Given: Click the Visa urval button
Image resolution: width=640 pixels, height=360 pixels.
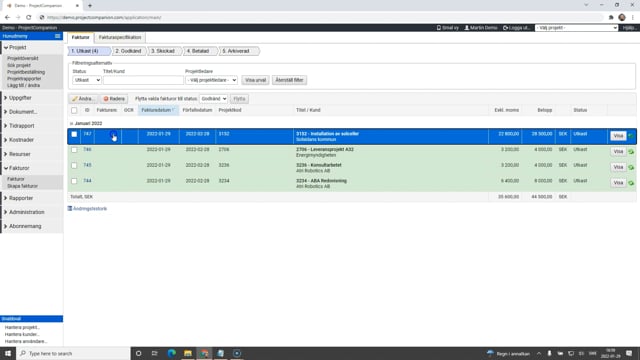Looking at the screenshot, I should pos(256,80).
